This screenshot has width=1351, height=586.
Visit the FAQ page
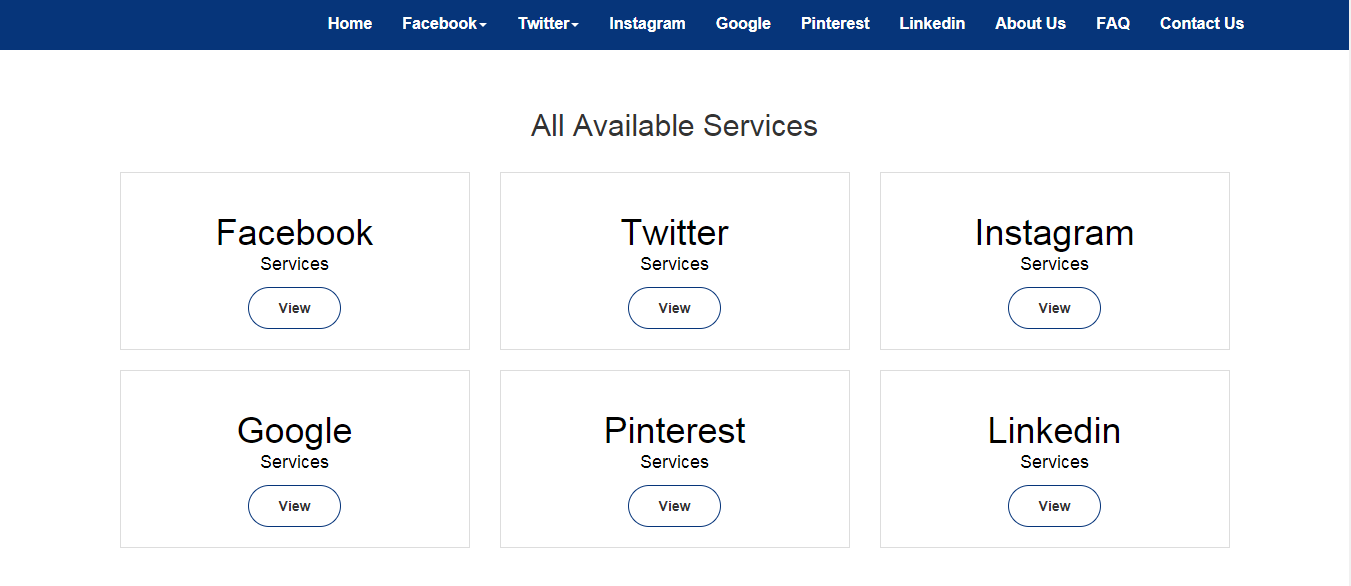click(x=1113, y=24)
